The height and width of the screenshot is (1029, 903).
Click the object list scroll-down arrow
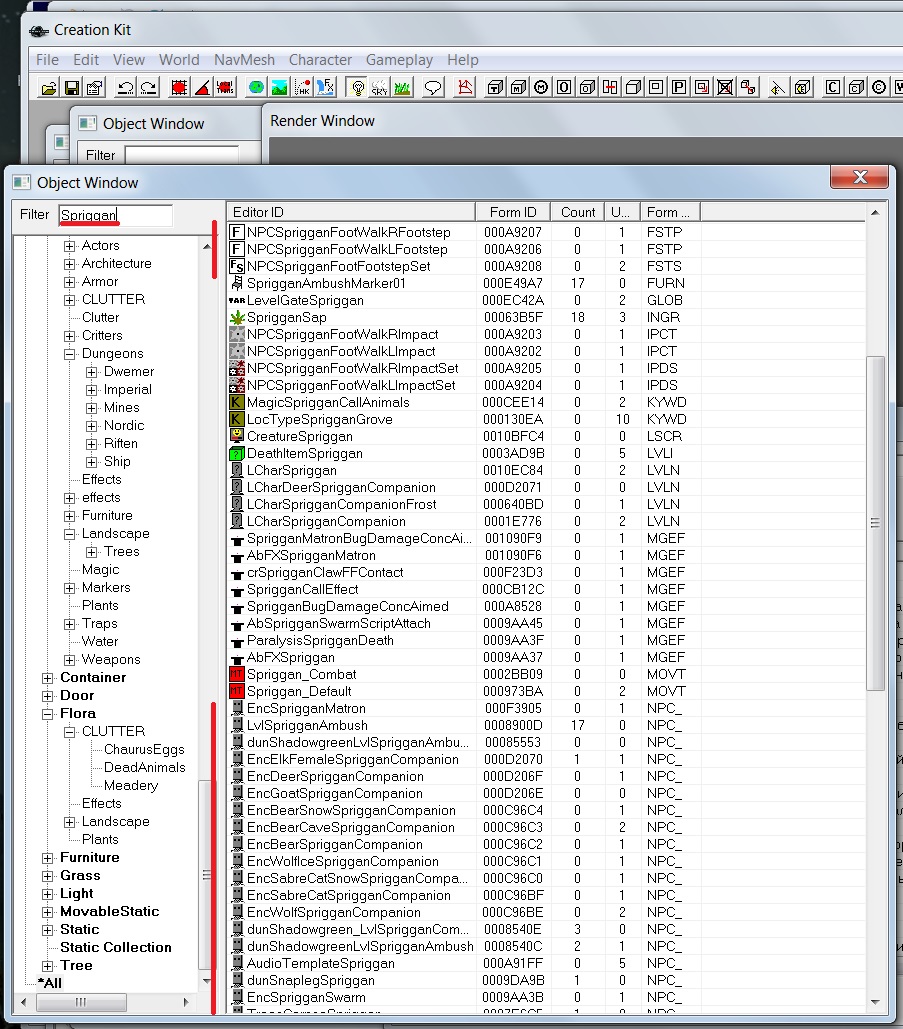click(875, 1001)
